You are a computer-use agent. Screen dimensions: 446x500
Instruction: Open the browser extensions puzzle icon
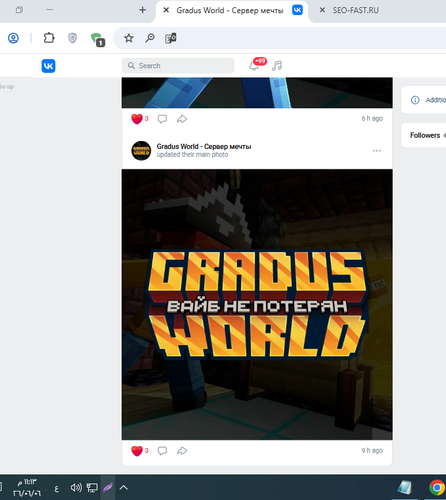tap(49, 38)
